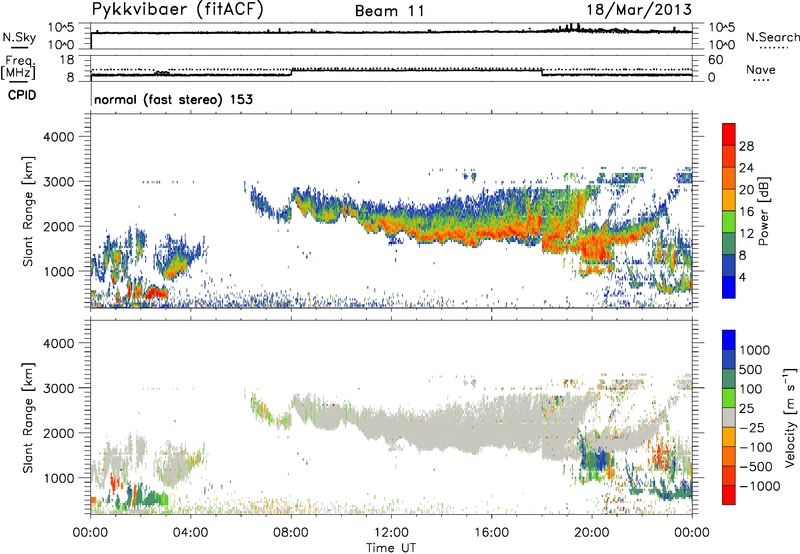The height and width of the screenshot is (554, 800).
Task: Click the Slant Range label of power panel
Action: 28,211
